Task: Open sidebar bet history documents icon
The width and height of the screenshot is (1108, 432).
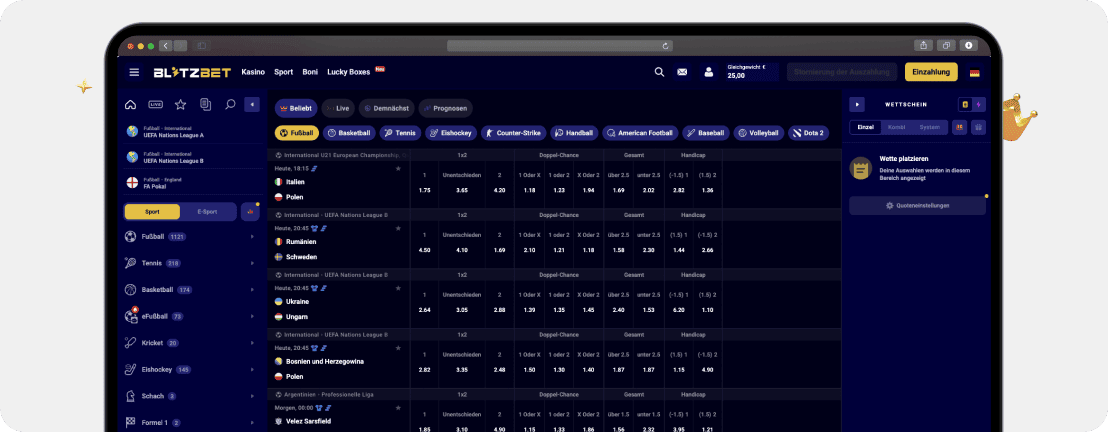Action: pos(206,105)
